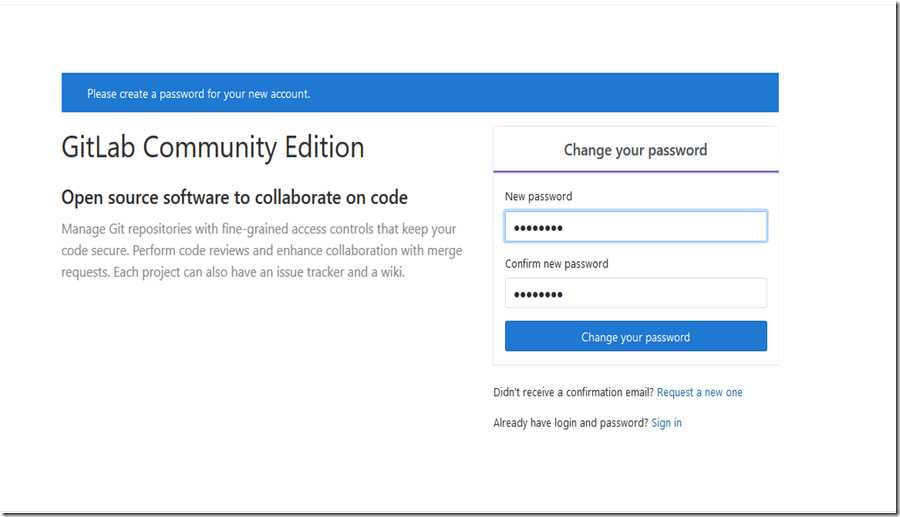The width and height of the screenshot is (900, 517).
Task: Click the 'Change your password' panel title
Action: (x=635, y=150)
